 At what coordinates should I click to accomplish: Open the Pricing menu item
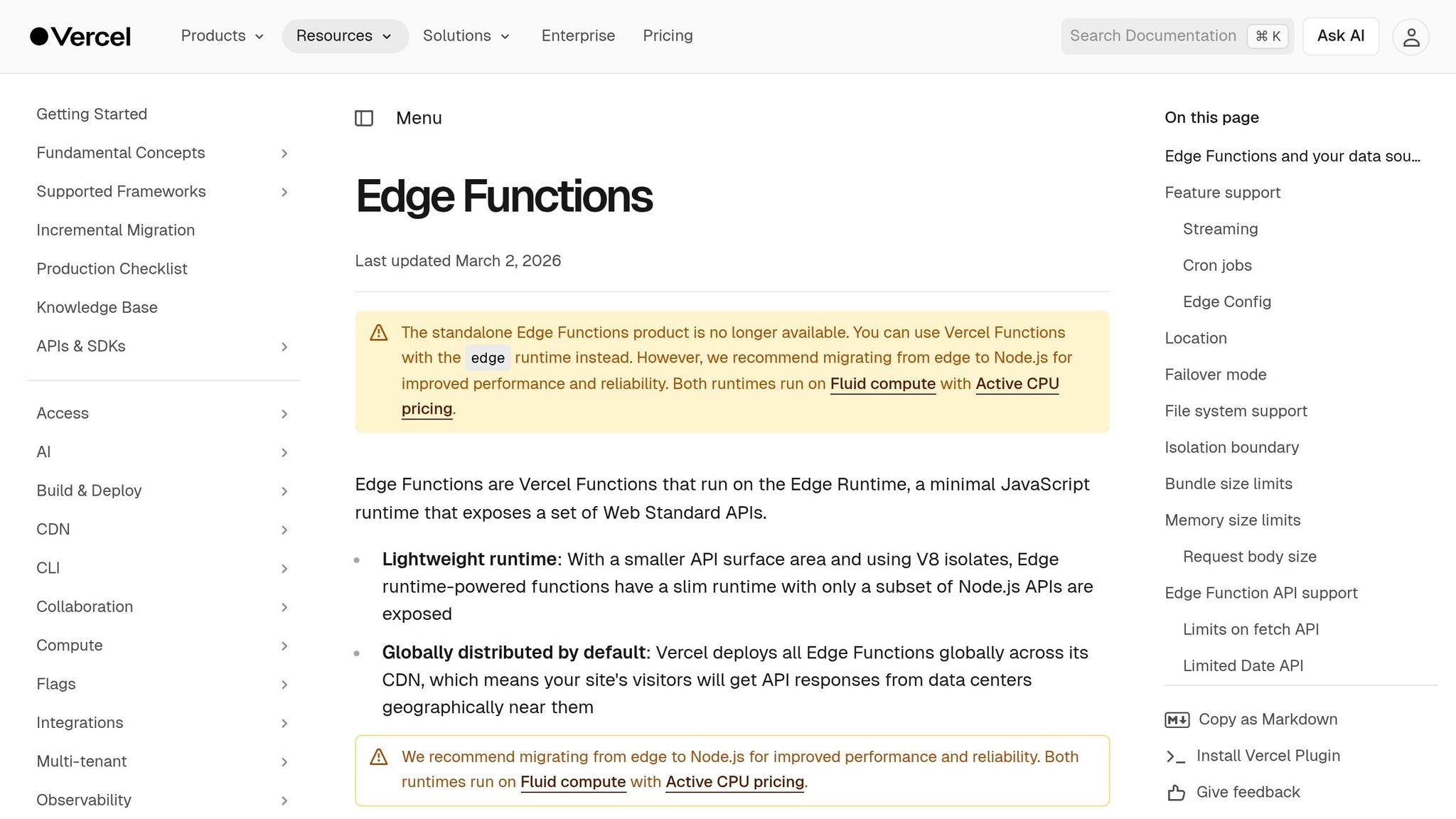668,36
